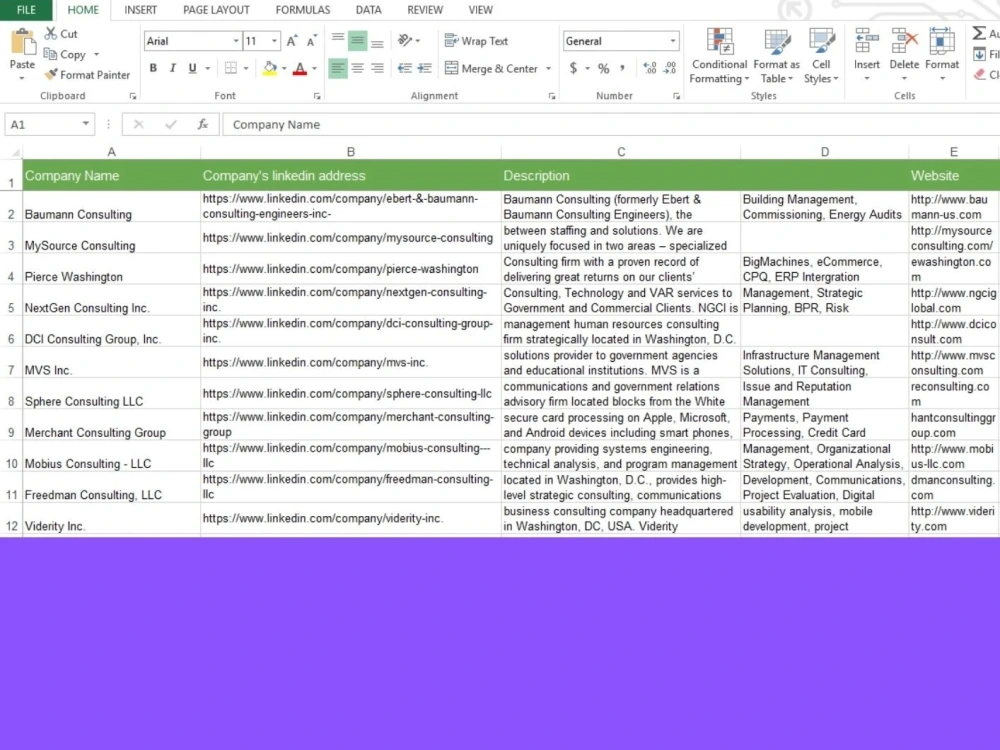Screen dimensions: 1000x750
Task: Open Format as Table gallery
Action: click(x=776, y=56)
